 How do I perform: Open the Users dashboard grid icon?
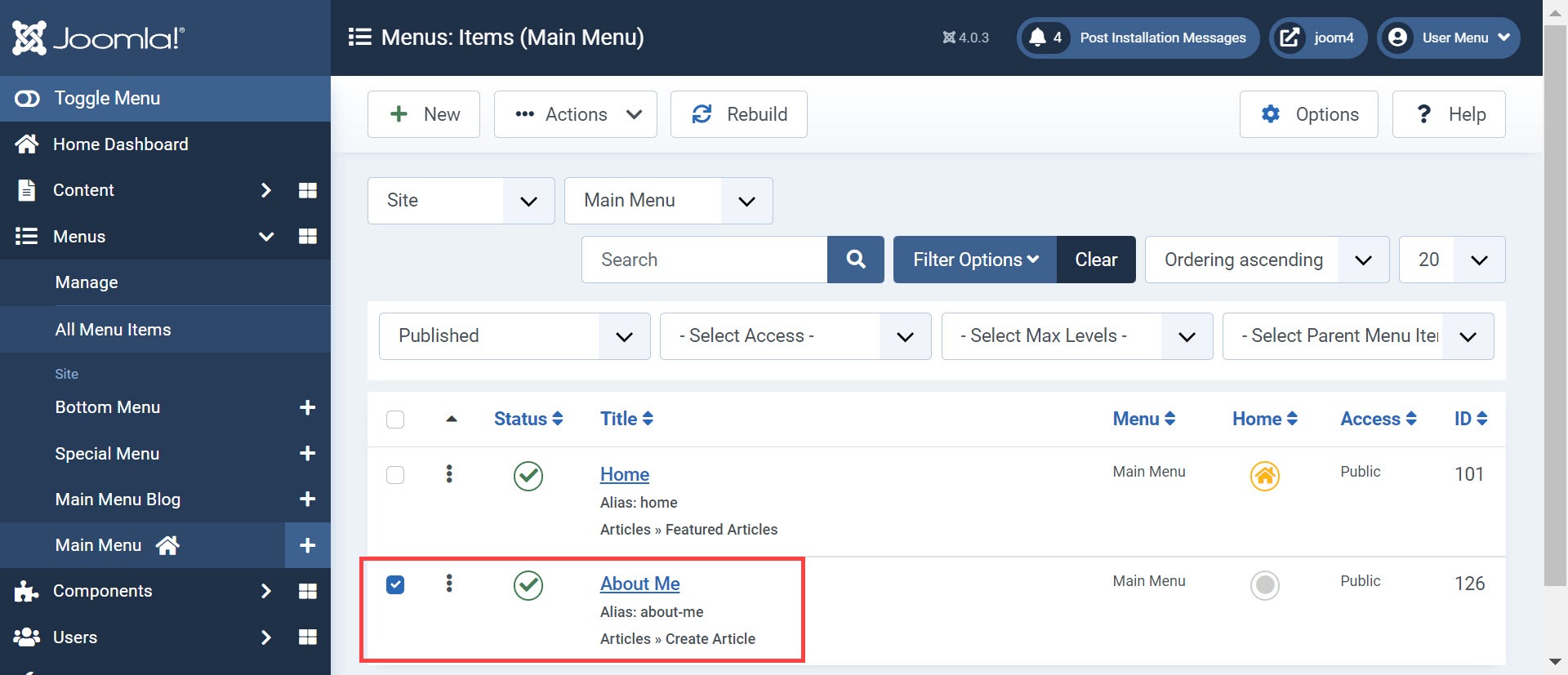(307, 637)
